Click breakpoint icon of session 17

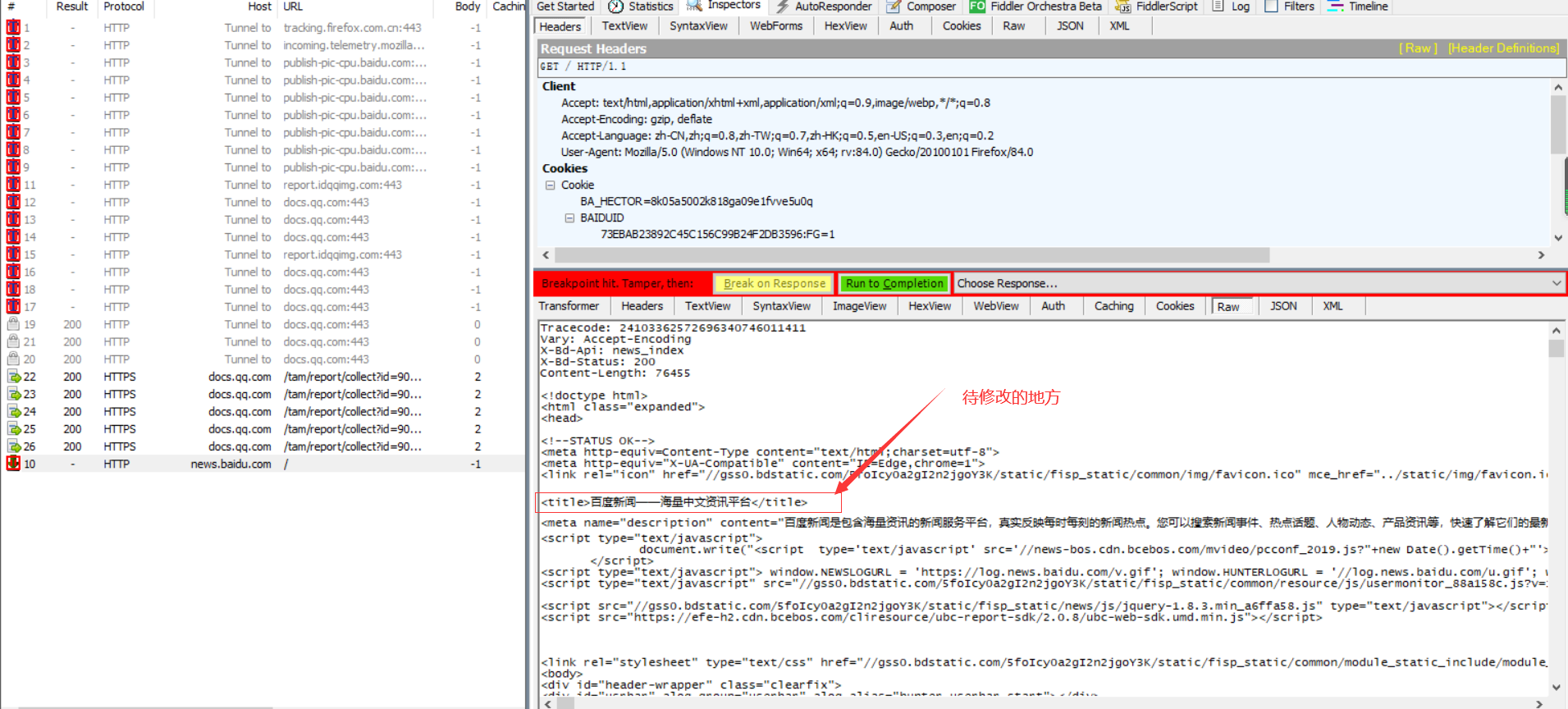(x=13, y=306)
